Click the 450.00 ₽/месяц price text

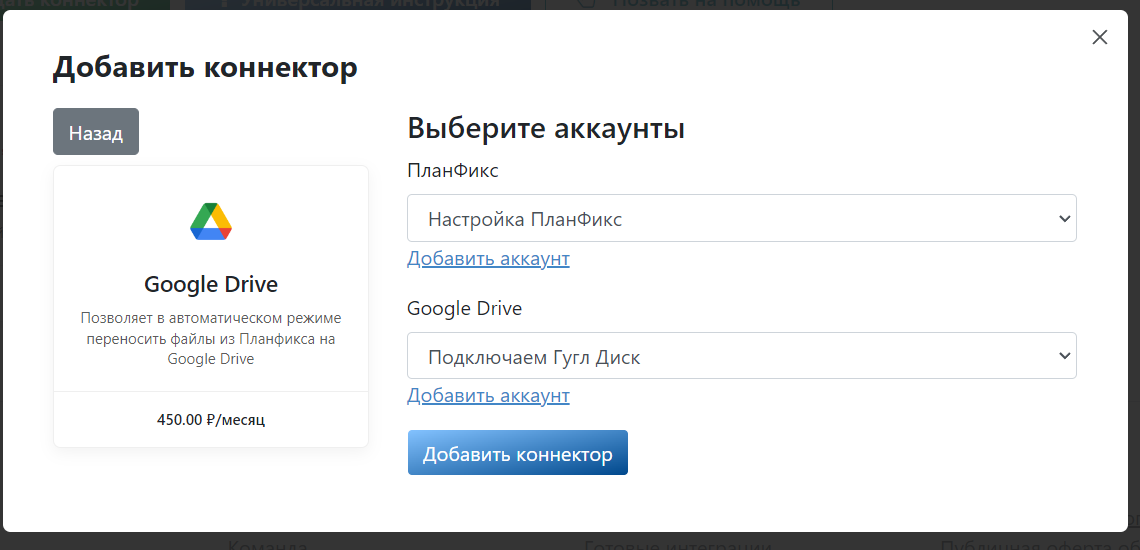pos(211,420)
